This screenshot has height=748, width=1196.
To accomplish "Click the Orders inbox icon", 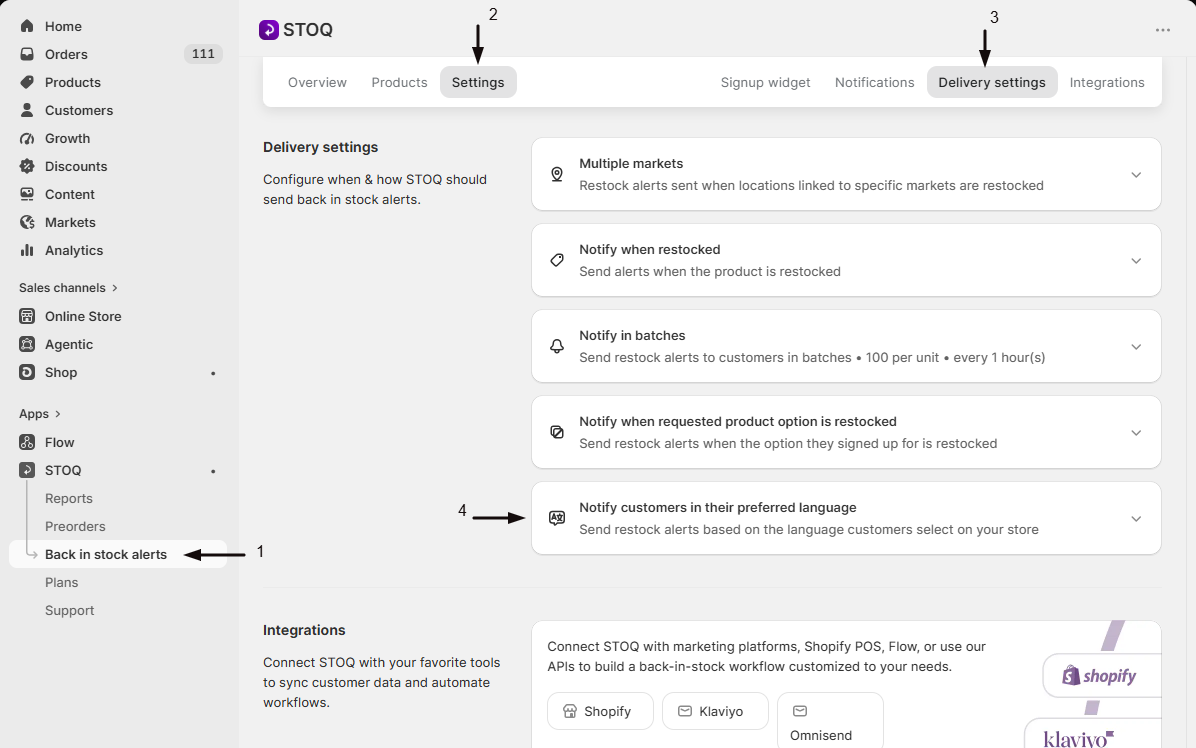I will (x=27, y=54).
